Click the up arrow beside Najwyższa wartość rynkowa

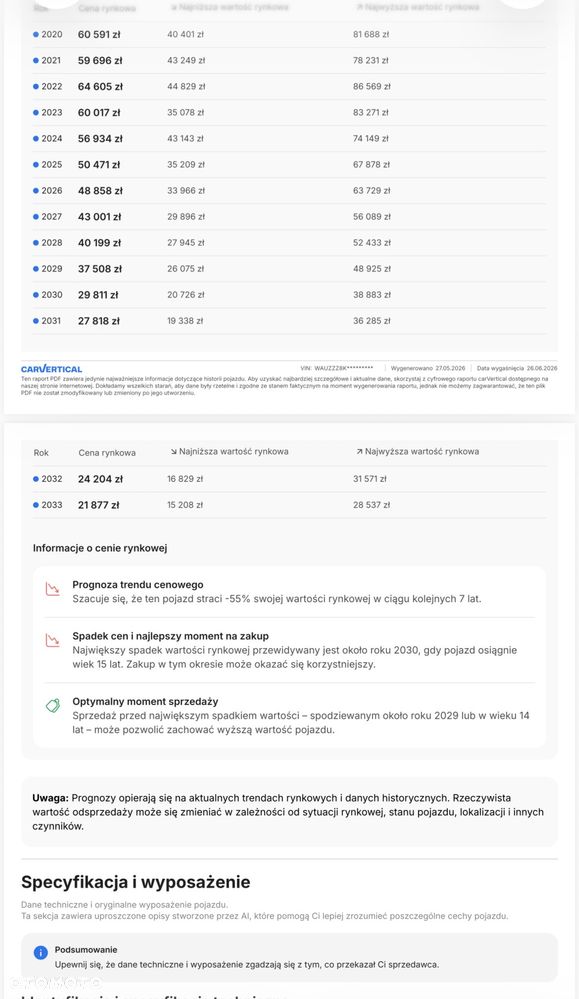pyautogui.click(x=359, y=452)
